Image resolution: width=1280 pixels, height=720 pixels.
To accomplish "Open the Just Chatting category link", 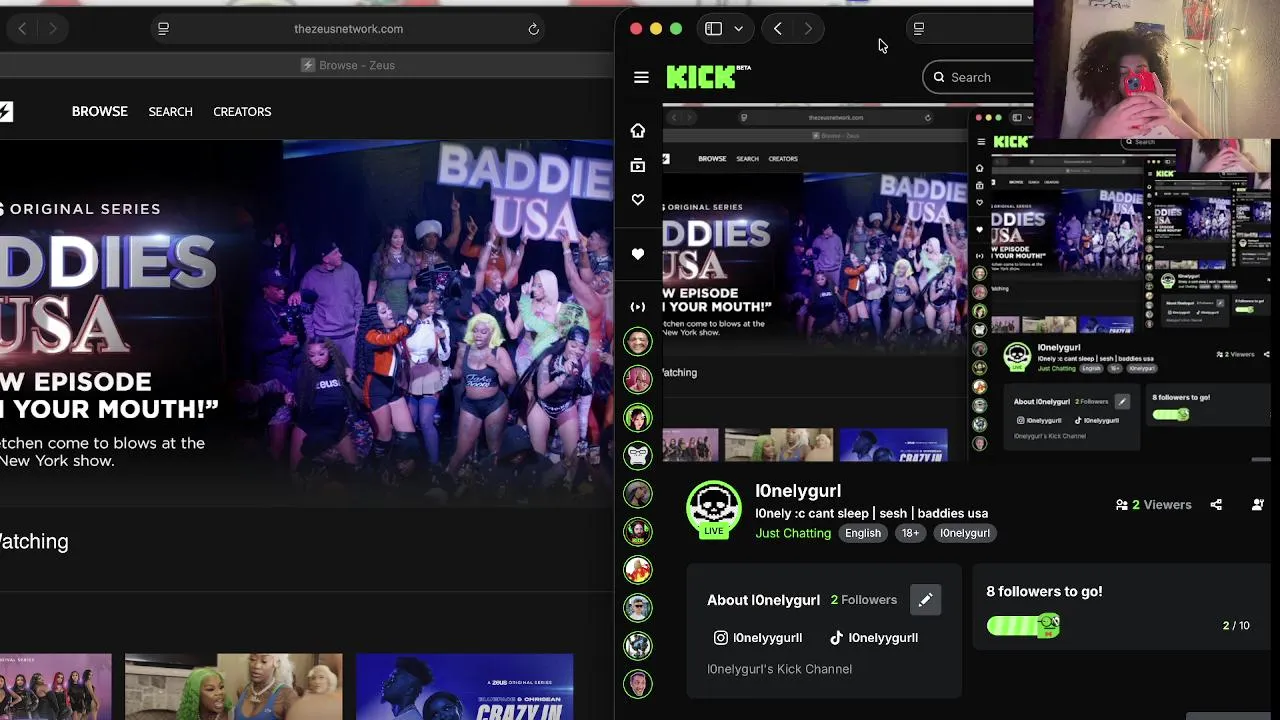I will (x=793, y=533).
